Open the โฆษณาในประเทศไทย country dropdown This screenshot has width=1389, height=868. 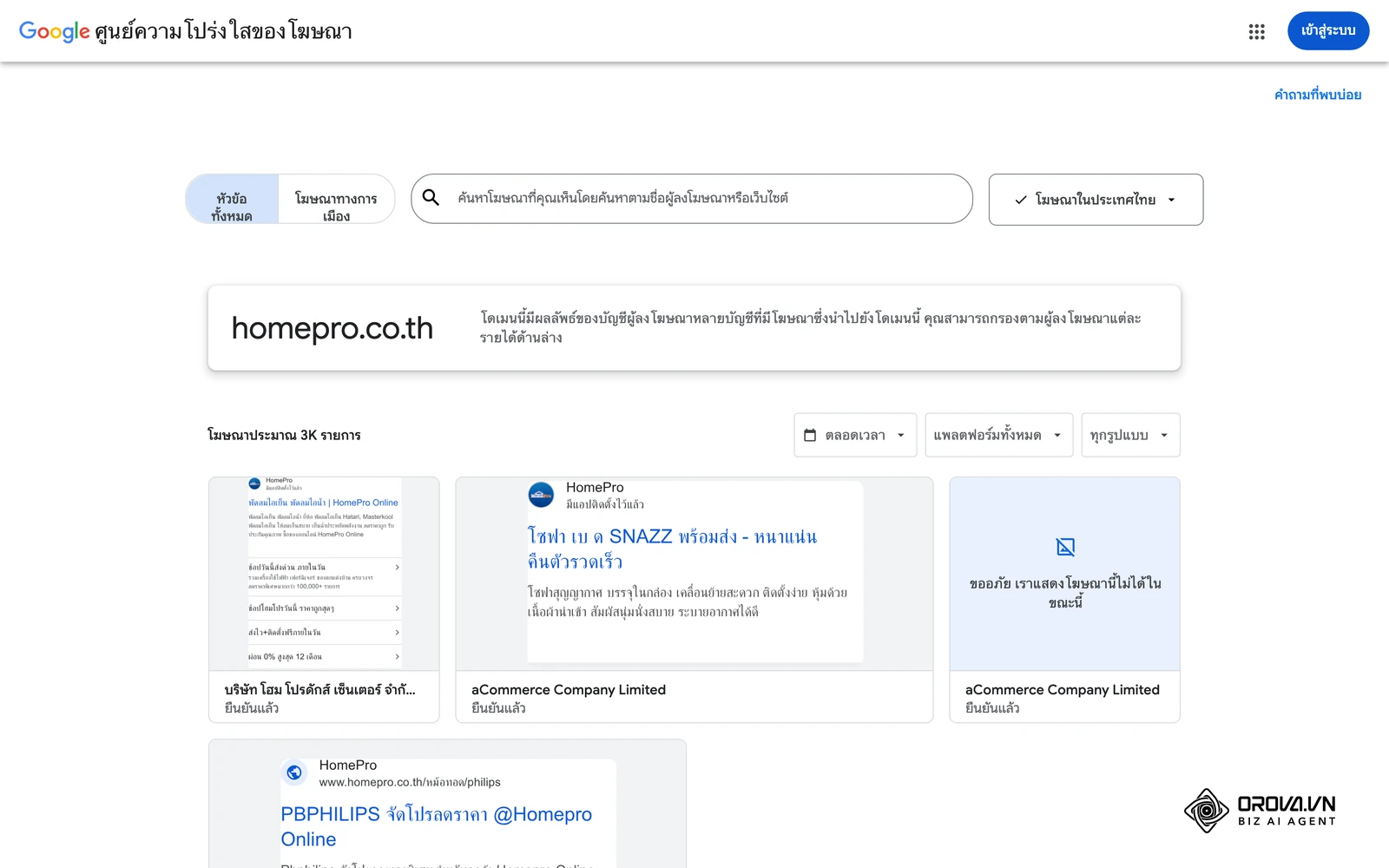(1096, 200)
